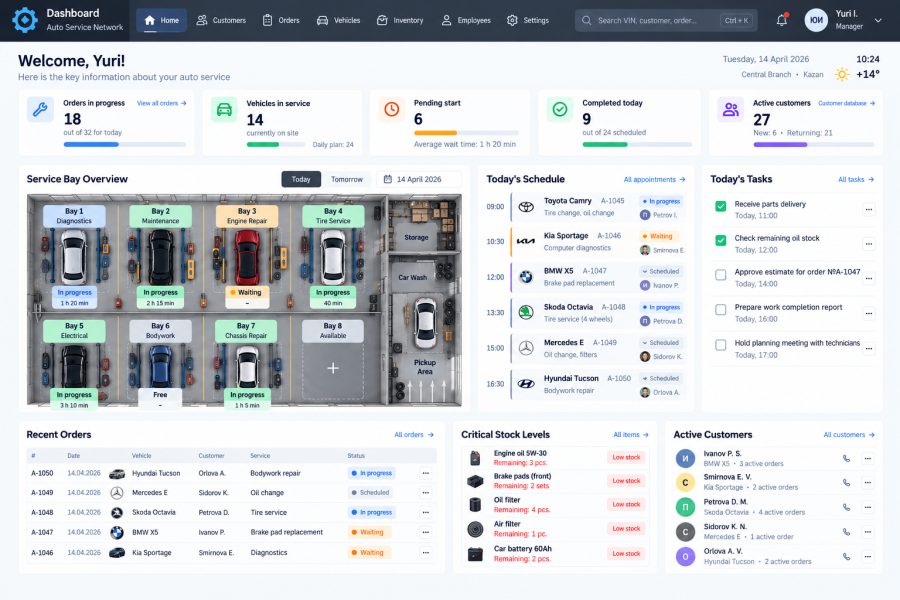
Task: Open more menu for Receive parts delivery
Action: point(868,210)
